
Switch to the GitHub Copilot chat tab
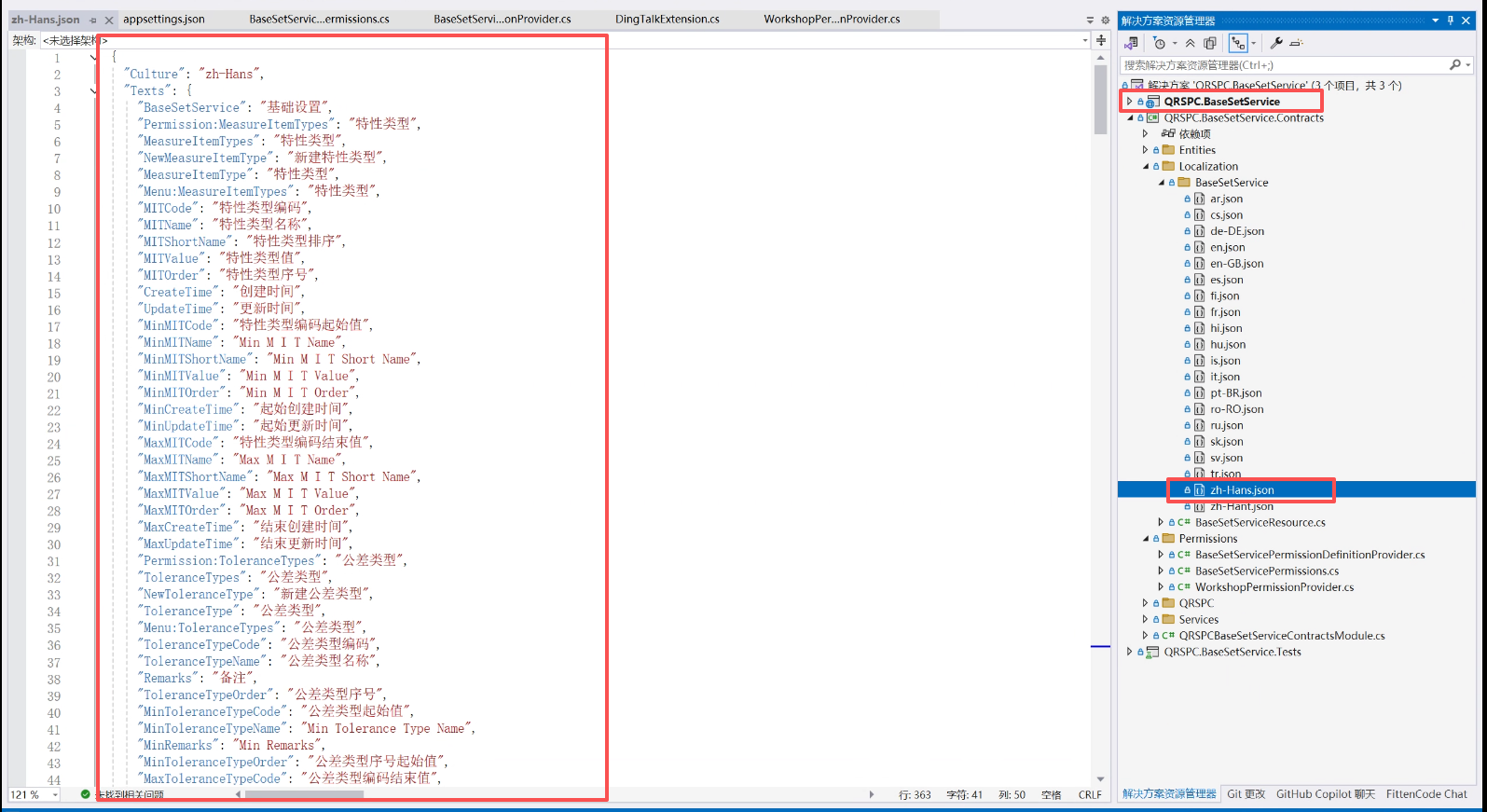click(1325, 794)
